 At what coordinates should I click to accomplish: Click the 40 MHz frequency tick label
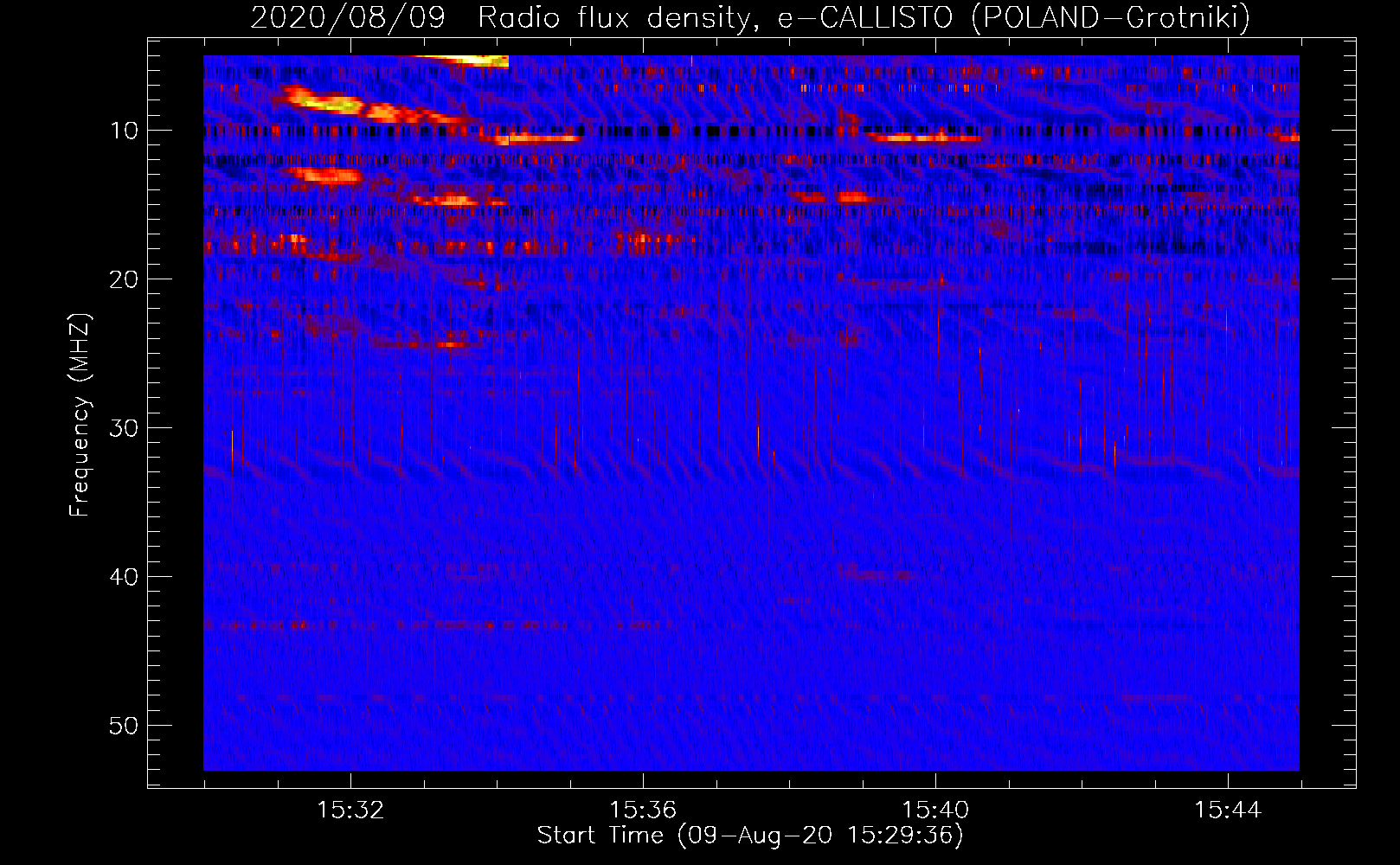tap(125, 577)
